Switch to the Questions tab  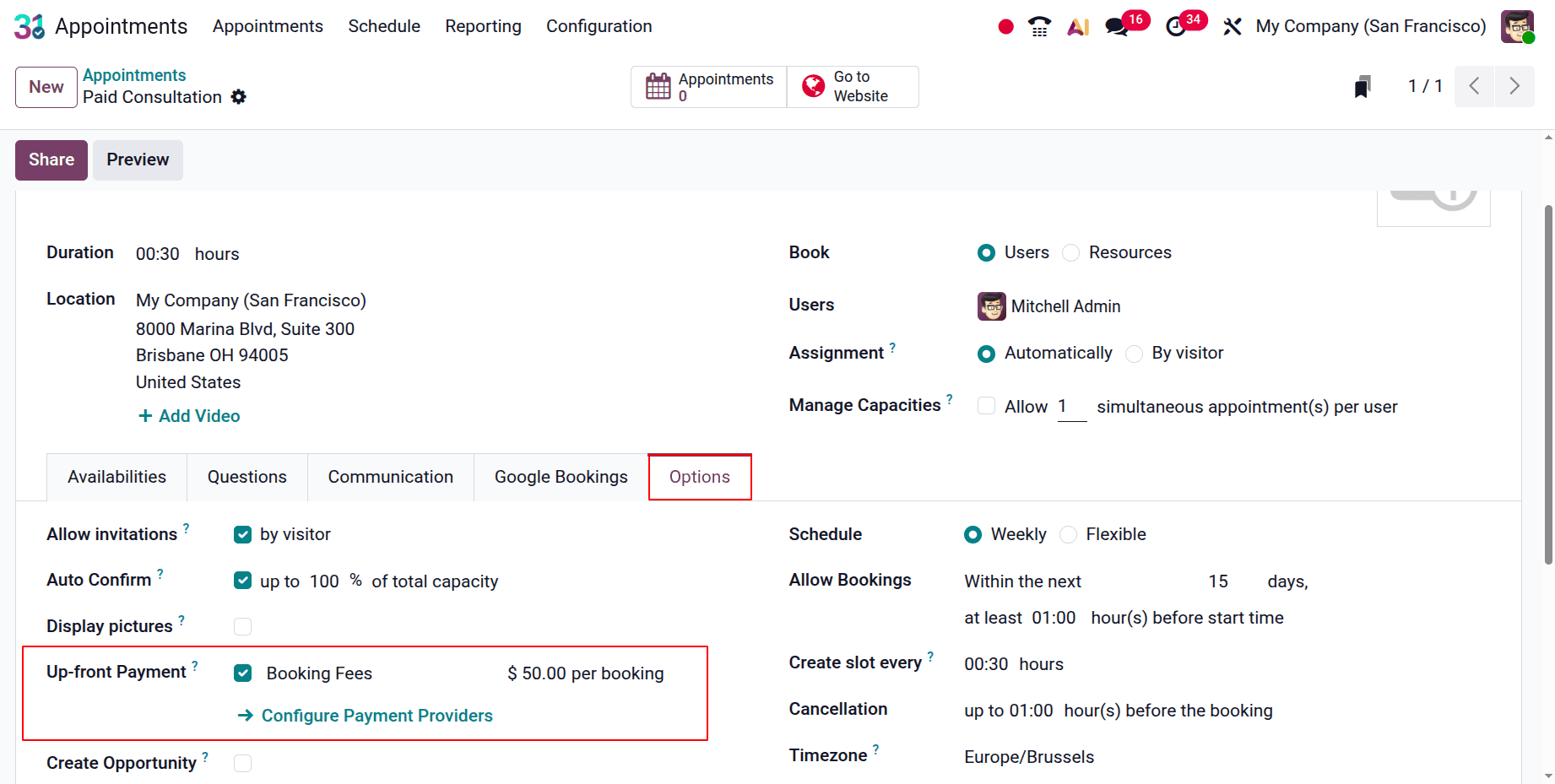coord(247,477)
